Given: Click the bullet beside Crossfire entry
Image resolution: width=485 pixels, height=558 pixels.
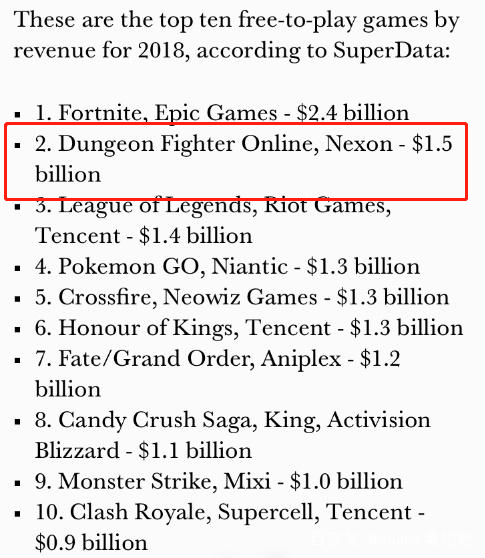Looking at the screenshot, I should pyautogui.click(x=18, y=299).
